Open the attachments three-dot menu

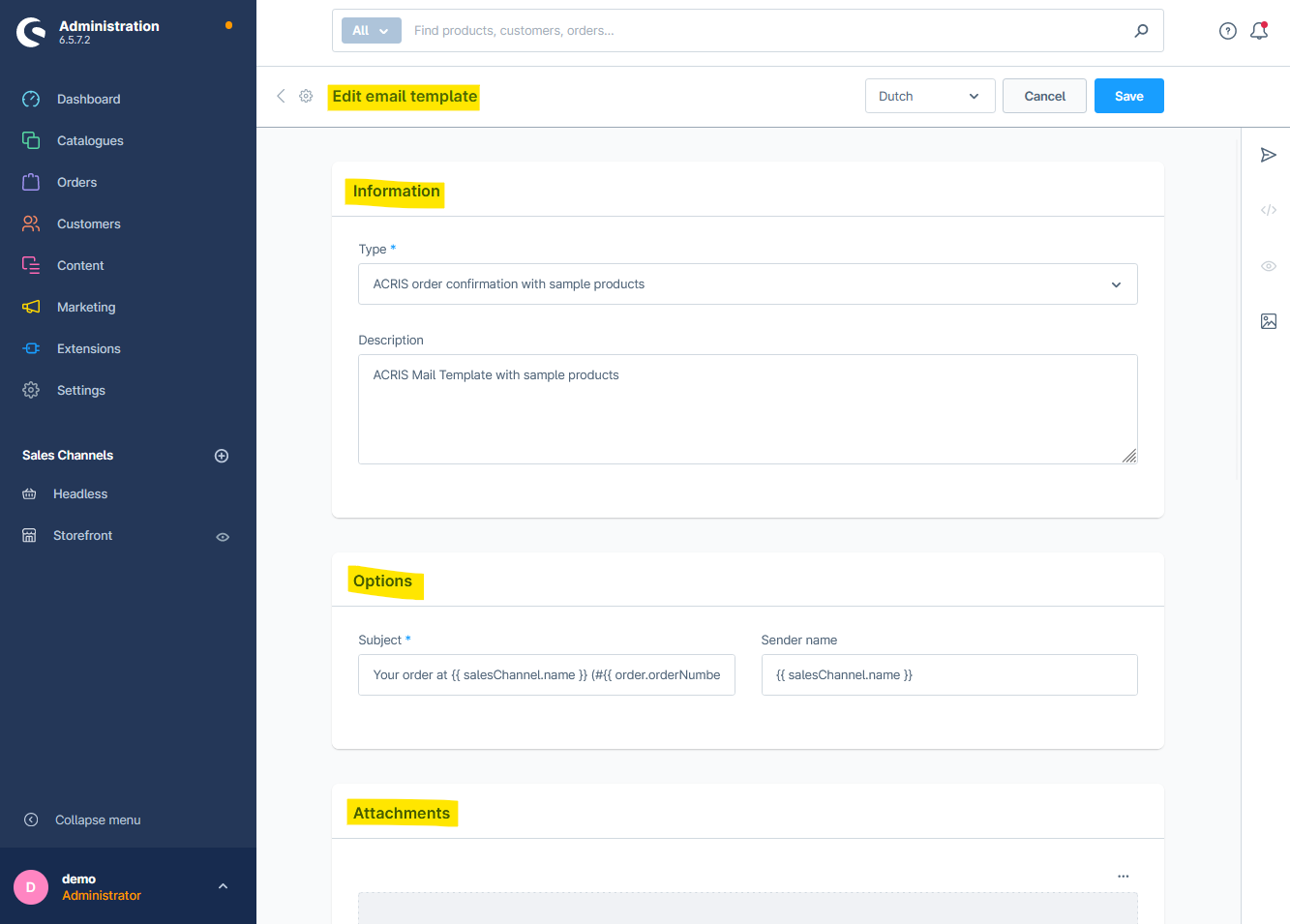click(1124, 876)
